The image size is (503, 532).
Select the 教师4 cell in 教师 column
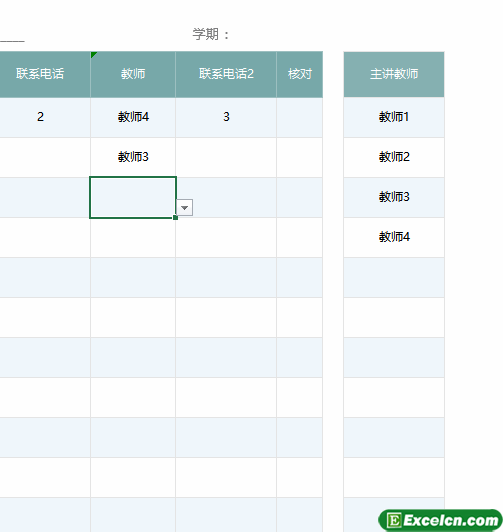133,117
